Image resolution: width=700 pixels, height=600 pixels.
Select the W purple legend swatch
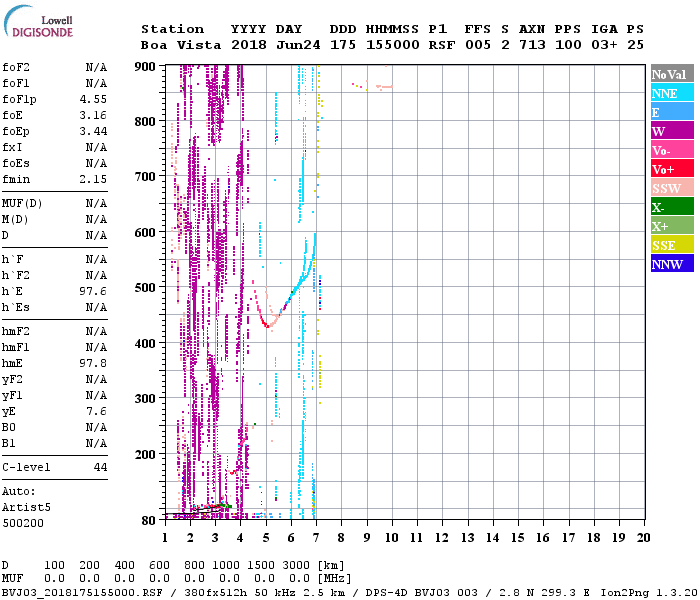672,131
